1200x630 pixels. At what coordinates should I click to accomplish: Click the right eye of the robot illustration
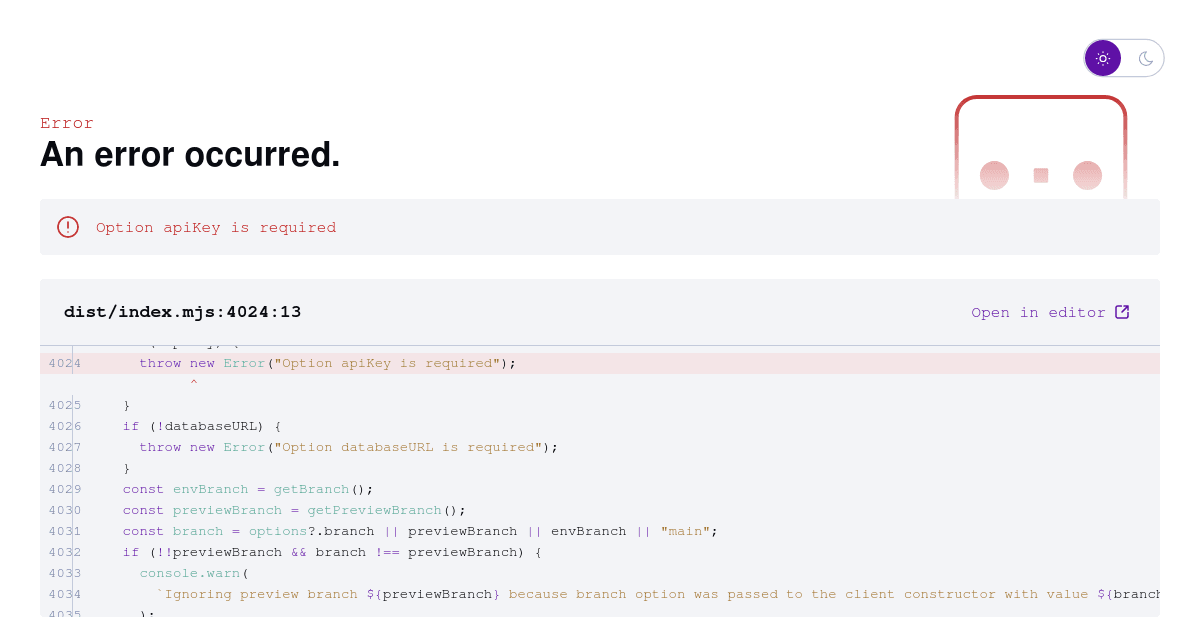[1087, 175]
